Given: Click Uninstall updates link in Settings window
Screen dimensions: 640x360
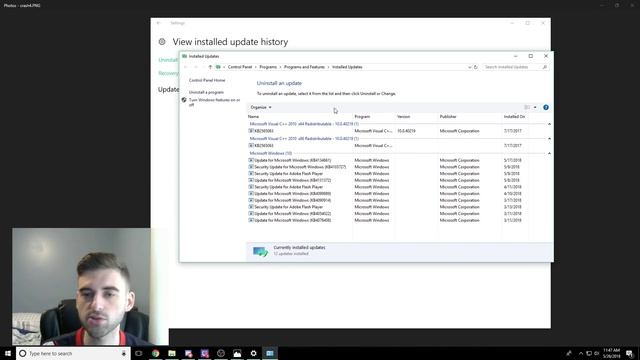Looking at the screenshot, I should coord(168,60).
